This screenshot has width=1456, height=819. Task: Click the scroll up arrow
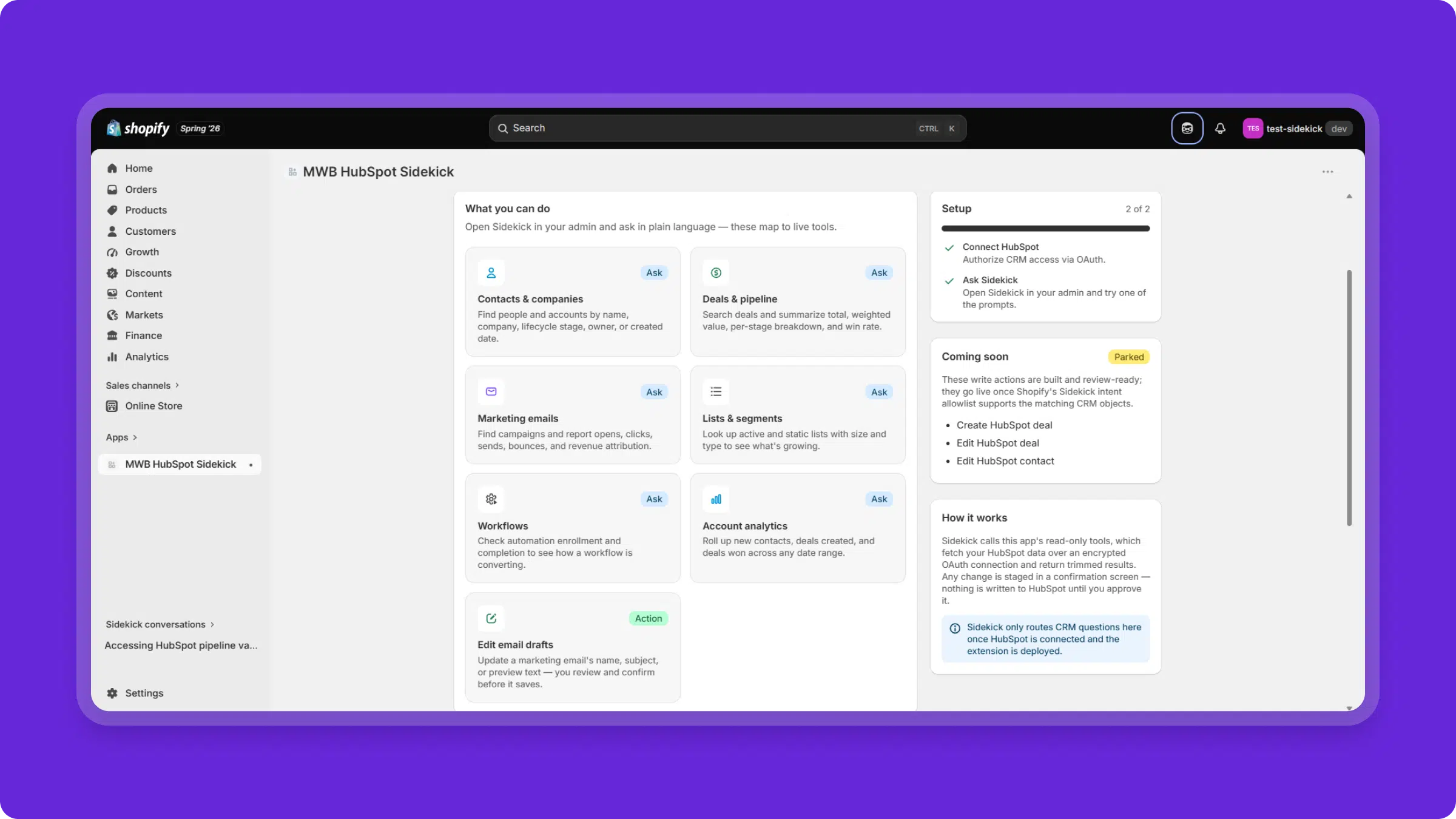pyautogui.click(x=1349, y=196)
